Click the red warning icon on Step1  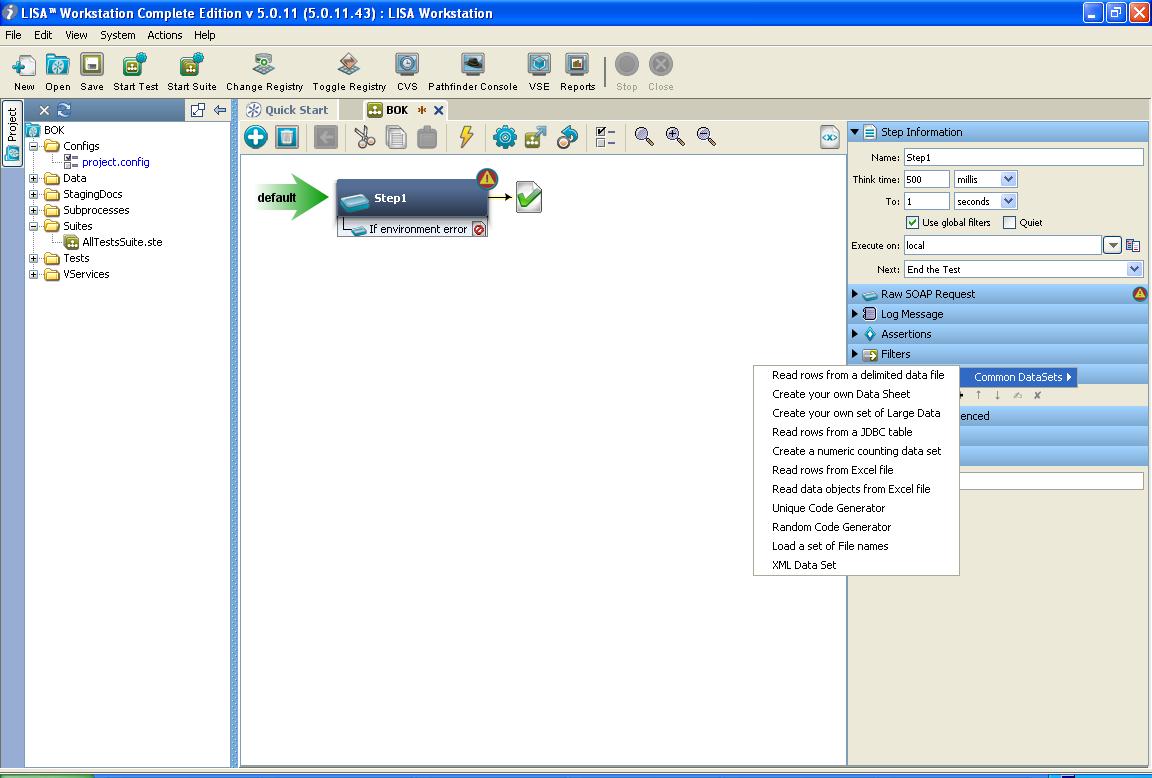click(487, 178)
